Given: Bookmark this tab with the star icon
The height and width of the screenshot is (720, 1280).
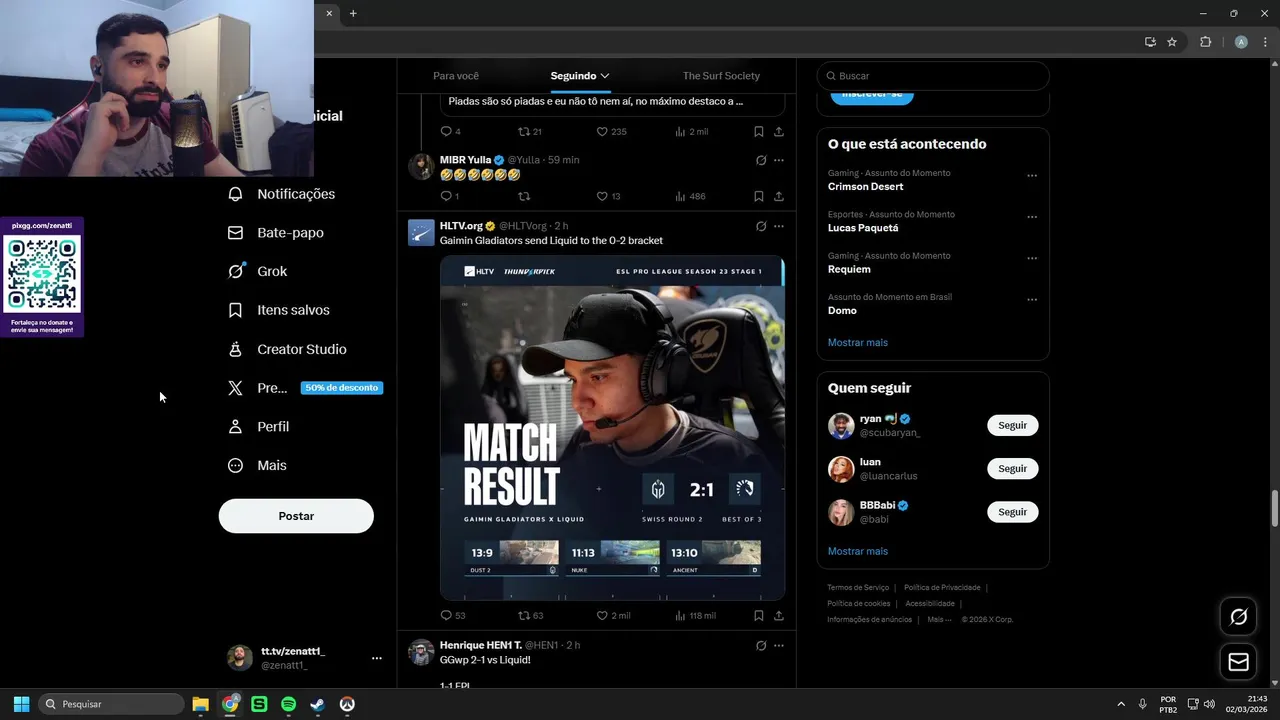Looking at the screenshot, I should tap(1172, 42).
